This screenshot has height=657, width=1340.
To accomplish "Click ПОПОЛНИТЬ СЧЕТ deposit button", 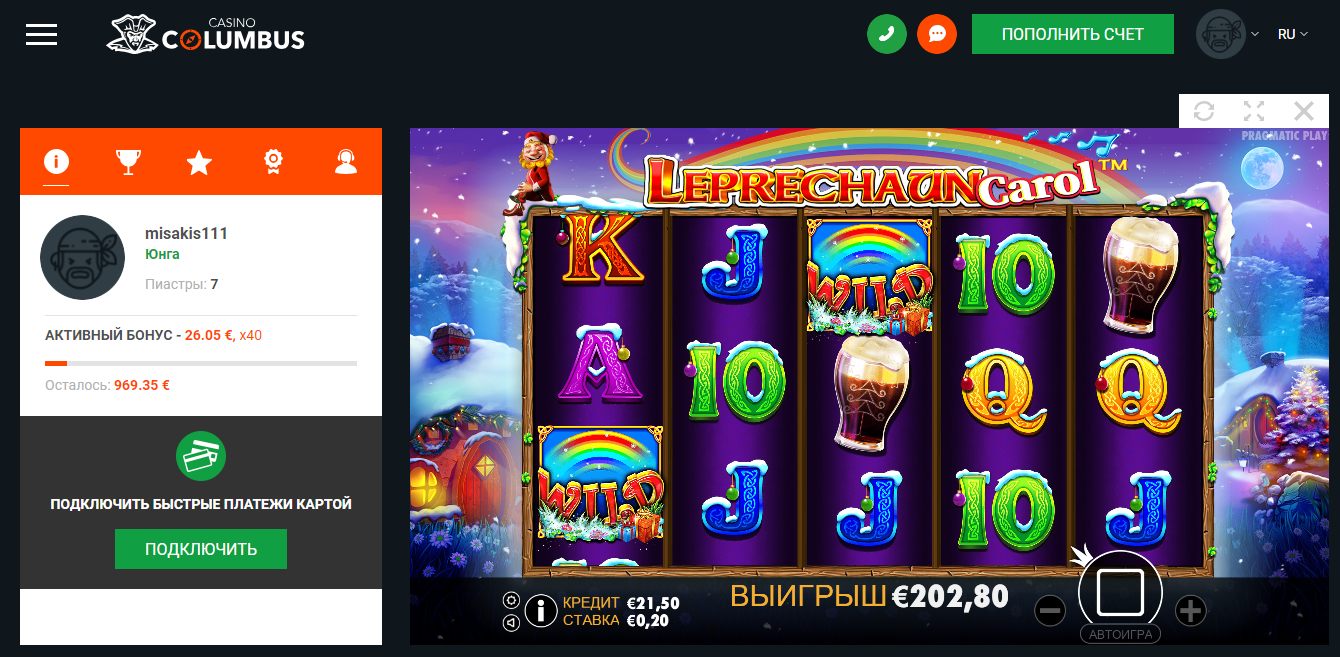I will (1073, 34).
